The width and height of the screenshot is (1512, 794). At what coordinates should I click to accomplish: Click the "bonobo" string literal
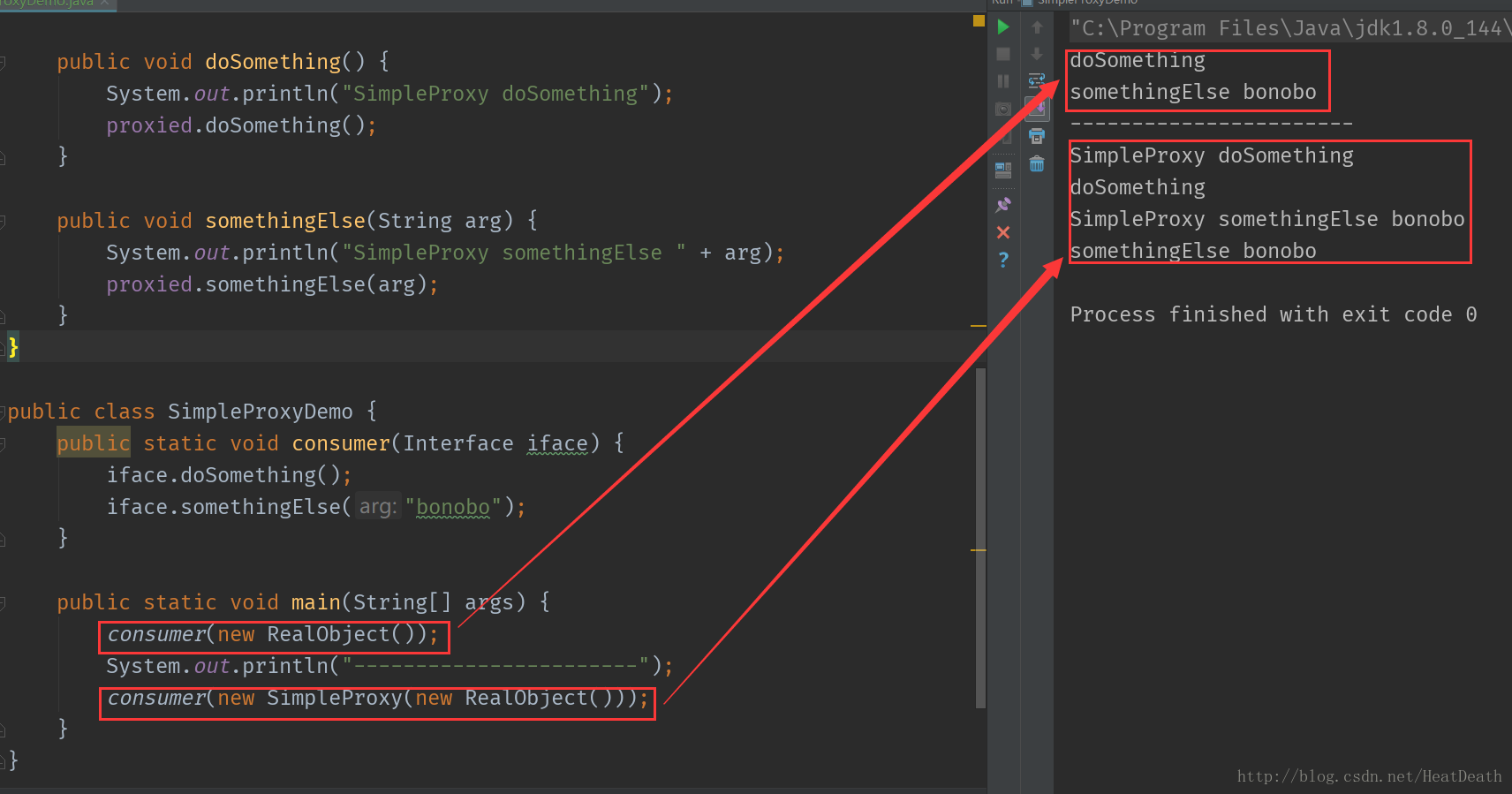453,507
